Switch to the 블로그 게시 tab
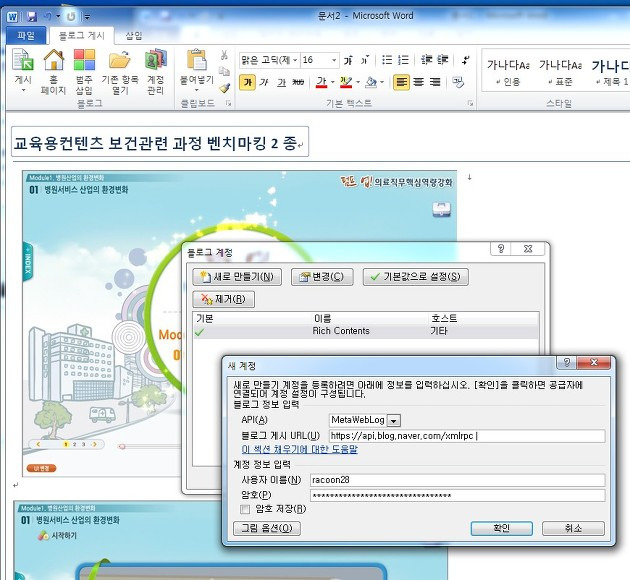The height and width of the screenshot is (580, 630). [82, 36]
